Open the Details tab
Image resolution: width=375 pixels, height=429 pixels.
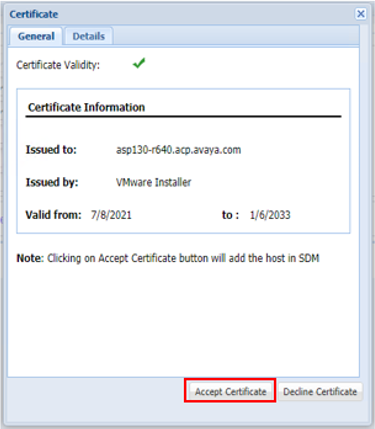(89, 36)
